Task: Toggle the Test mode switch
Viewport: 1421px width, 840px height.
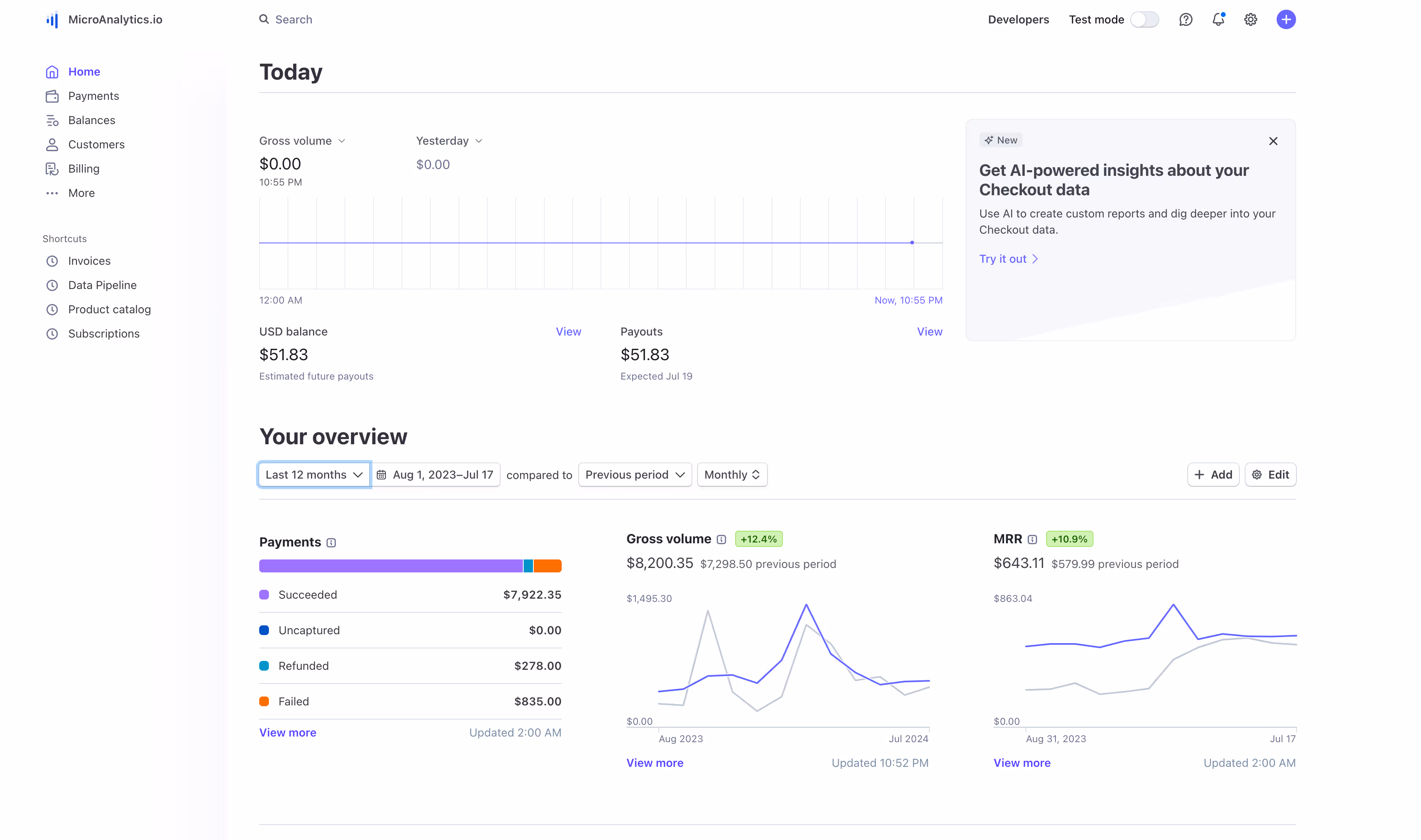Action: click(1144, 20)
